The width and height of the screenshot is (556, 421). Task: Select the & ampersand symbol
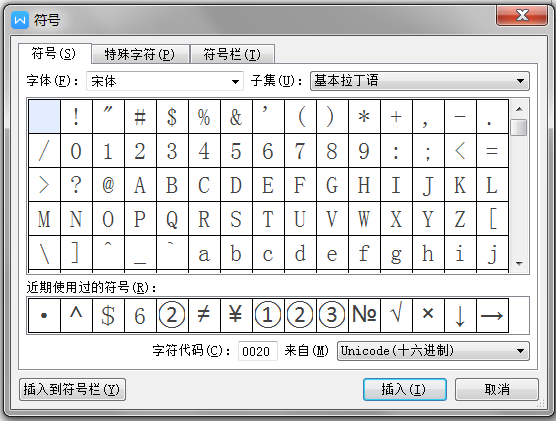237,117
